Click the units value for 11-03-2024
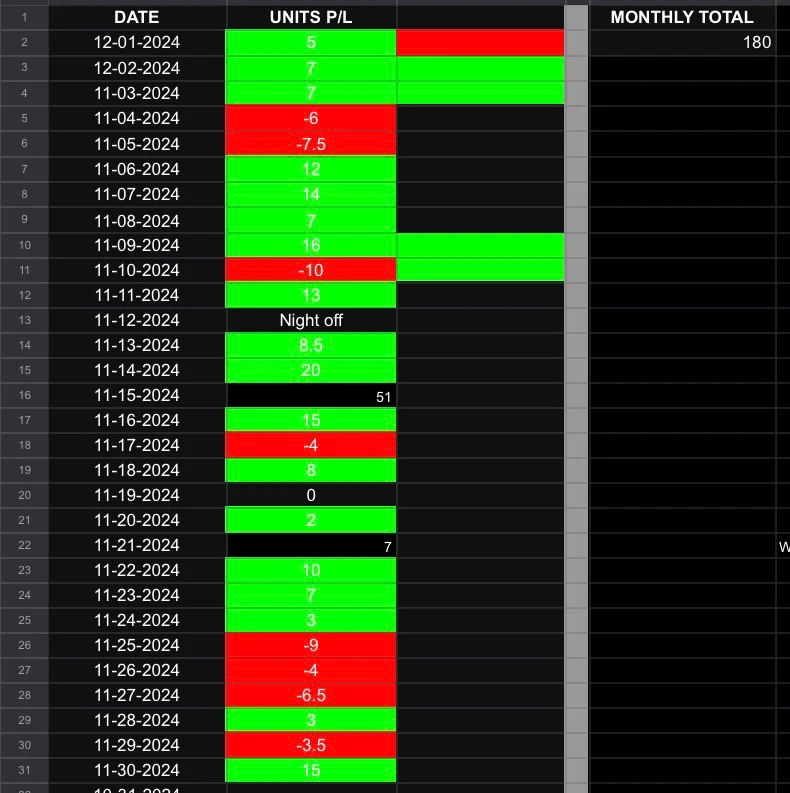Image resolution: width=790 pixels, height=793 pixels. pyautogui.click(x=311, y=93)
